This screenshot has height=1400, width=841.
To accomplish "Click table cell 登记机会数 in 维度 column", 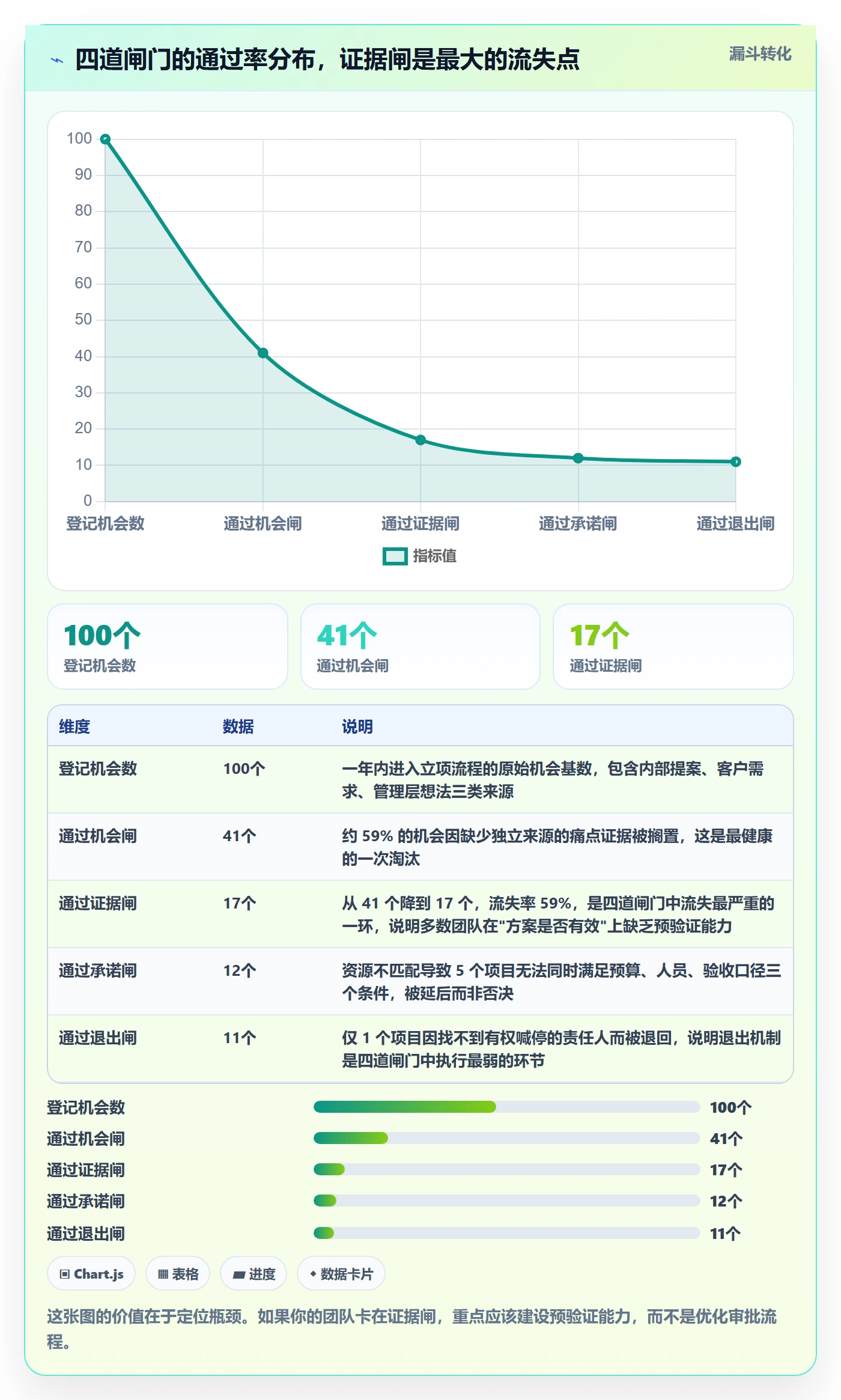I will [98, 768].
